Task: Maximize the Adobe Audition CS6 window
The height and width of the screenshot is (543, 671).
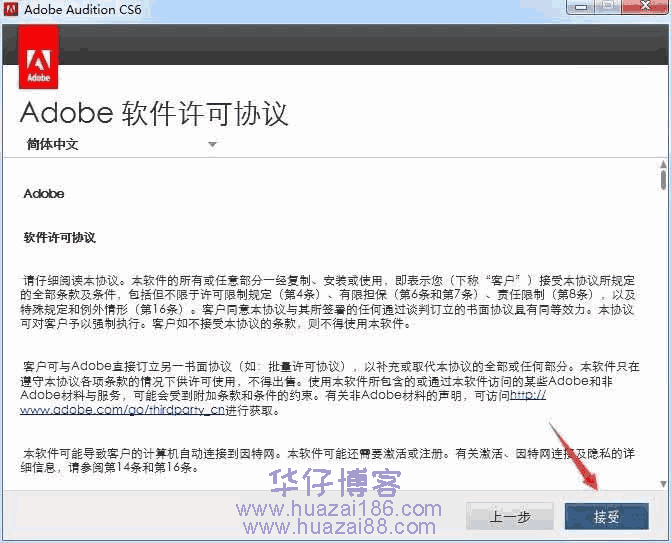Action: (x=608, y=6)
